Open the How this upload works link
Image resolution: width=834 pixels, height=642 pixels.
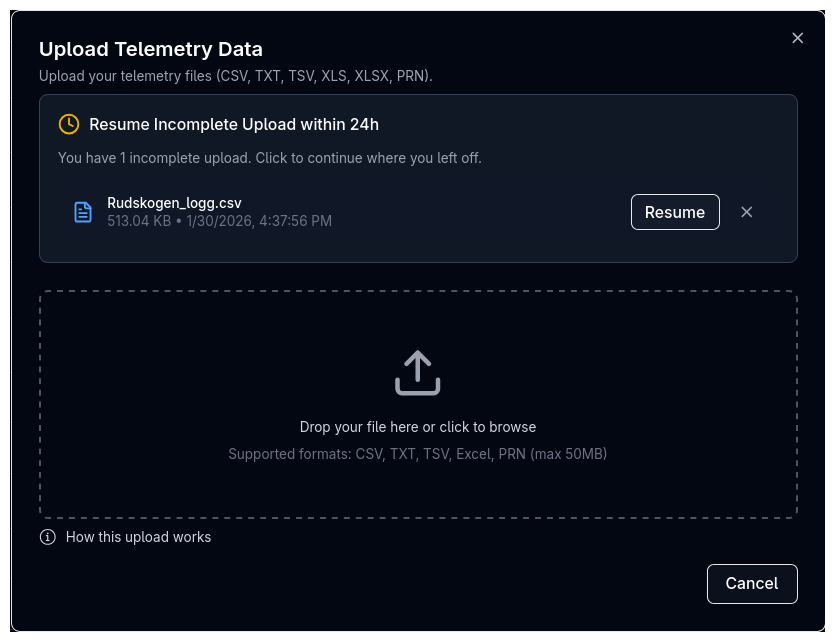(x=138, y=537)
